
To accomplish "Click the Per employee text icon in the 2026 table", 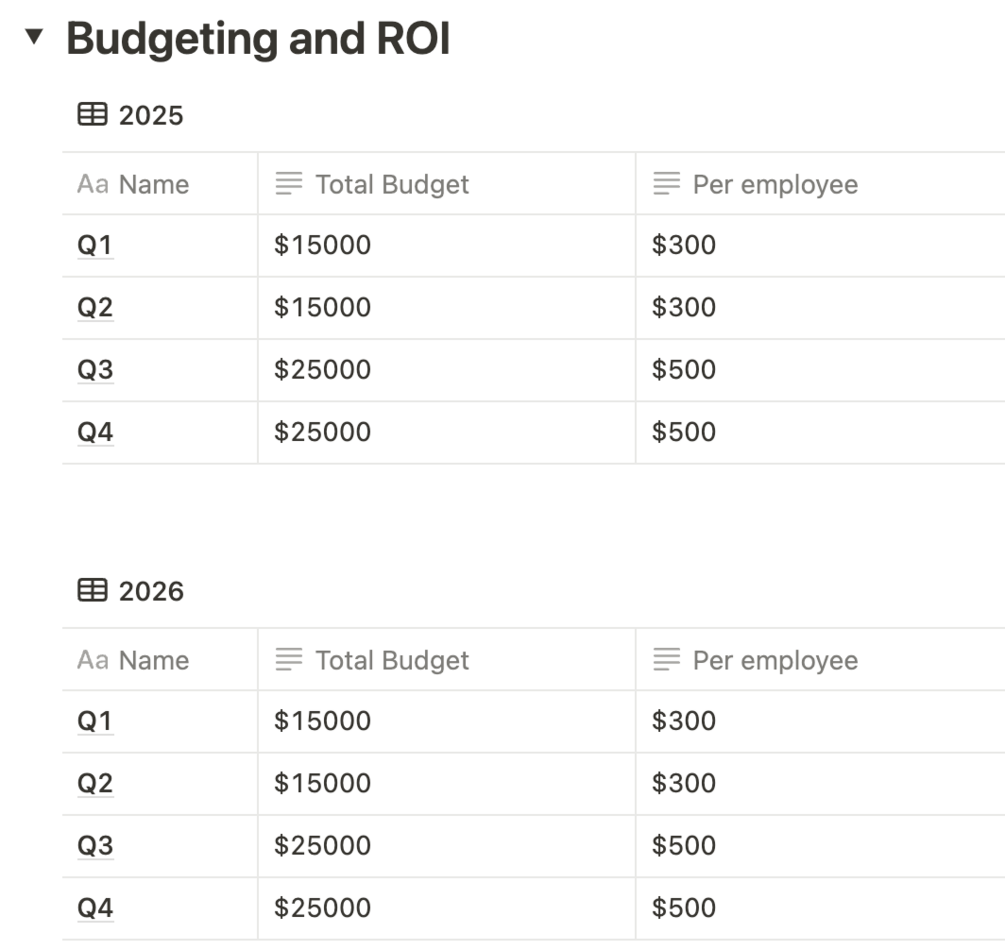I will pyautogui.click(x=666, y=660).
